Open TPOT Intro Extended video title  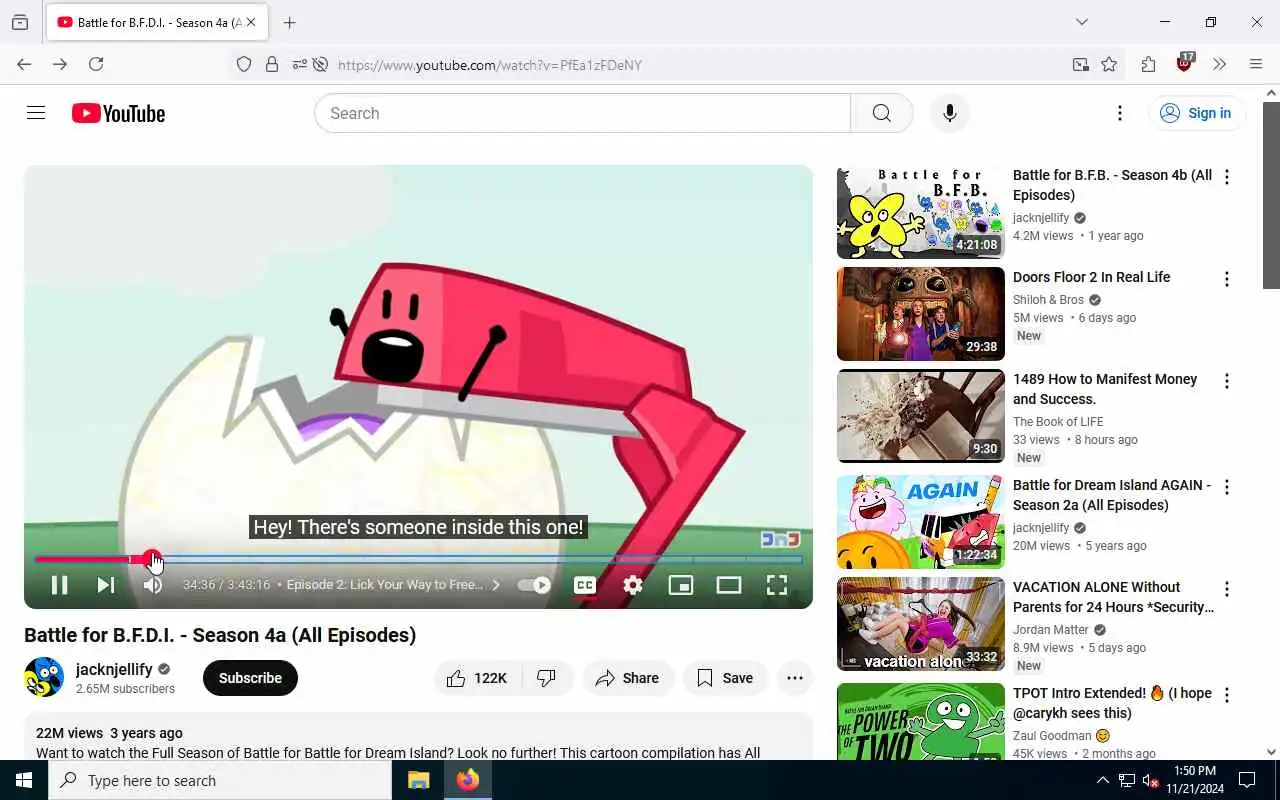pos(1112,703)
